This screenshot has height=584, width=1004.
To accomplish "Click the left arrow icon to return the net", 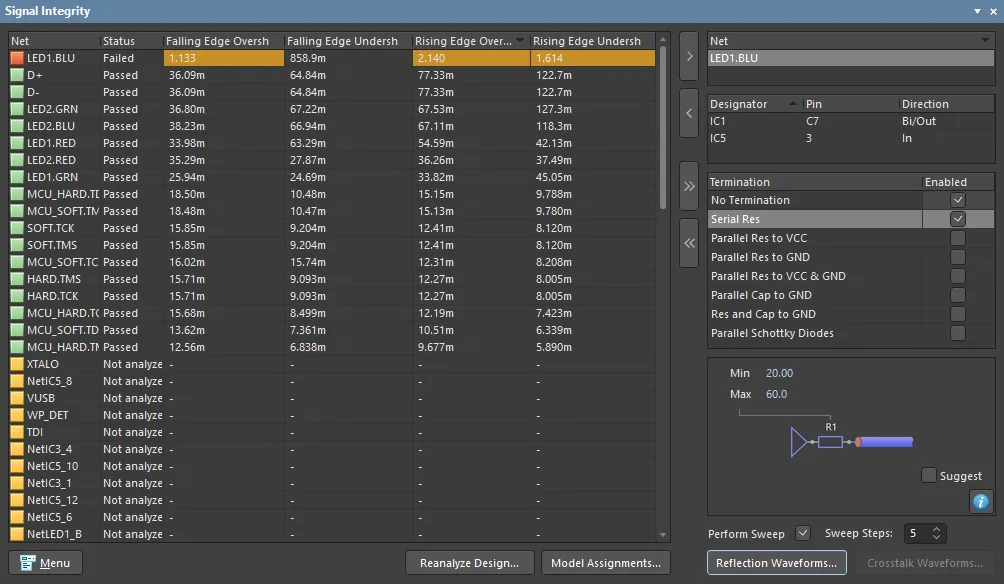I will click(x=688, y=113).
